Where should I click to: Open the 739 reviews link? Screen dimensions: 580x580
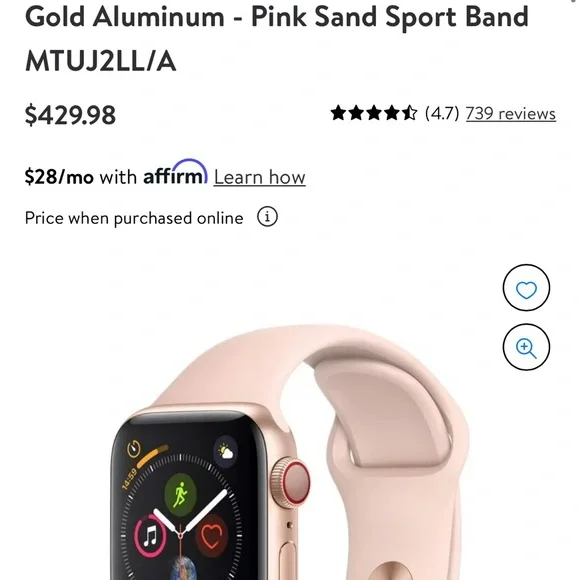tap(510, 114)
